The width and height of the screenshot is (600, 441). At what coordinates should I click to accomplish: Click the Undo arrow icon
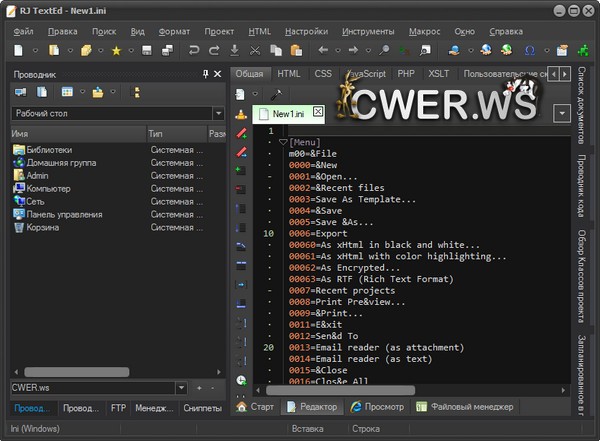(x=193, y=50)
